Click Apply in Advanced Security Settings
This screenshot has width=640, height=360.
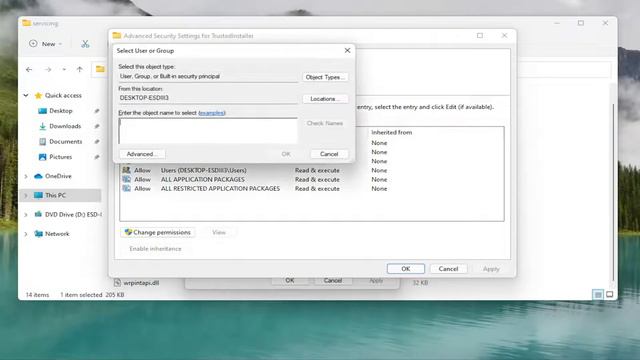pos(491,269)
